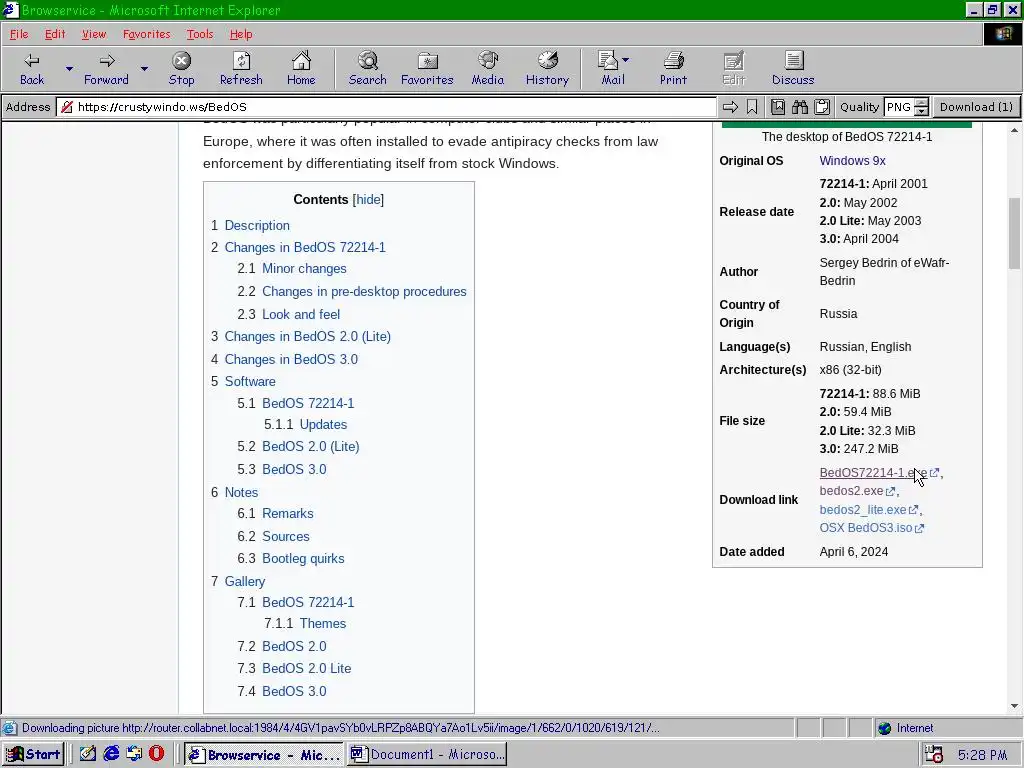Viewport: 1024px width, 768px height.
Task: Open the Forward history dropdown arrow
Action: point(144,69)
